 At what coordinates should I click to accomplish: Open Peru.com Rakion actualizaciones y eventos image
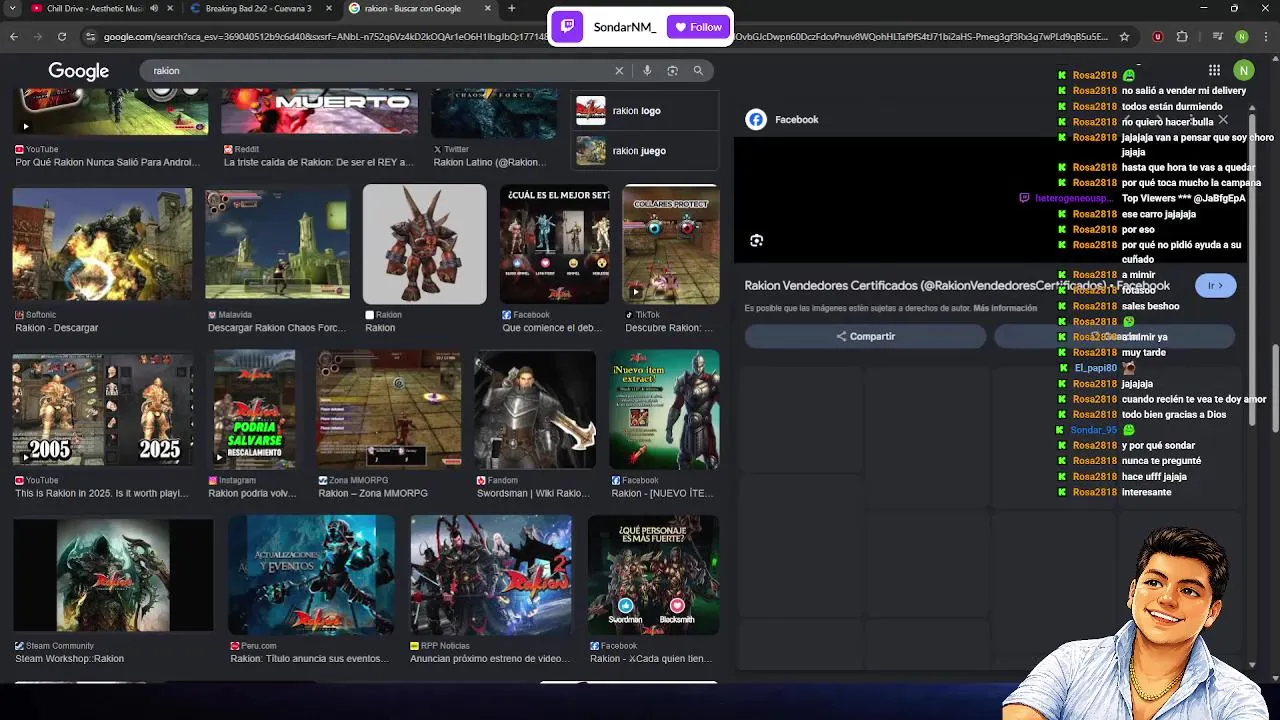point(311,575)
